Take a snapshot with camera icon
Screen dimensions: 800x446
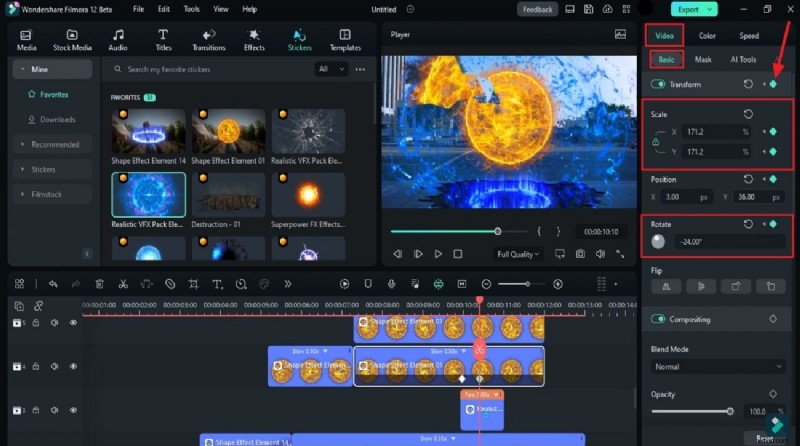pyautogui.click(x=580, y=254)
